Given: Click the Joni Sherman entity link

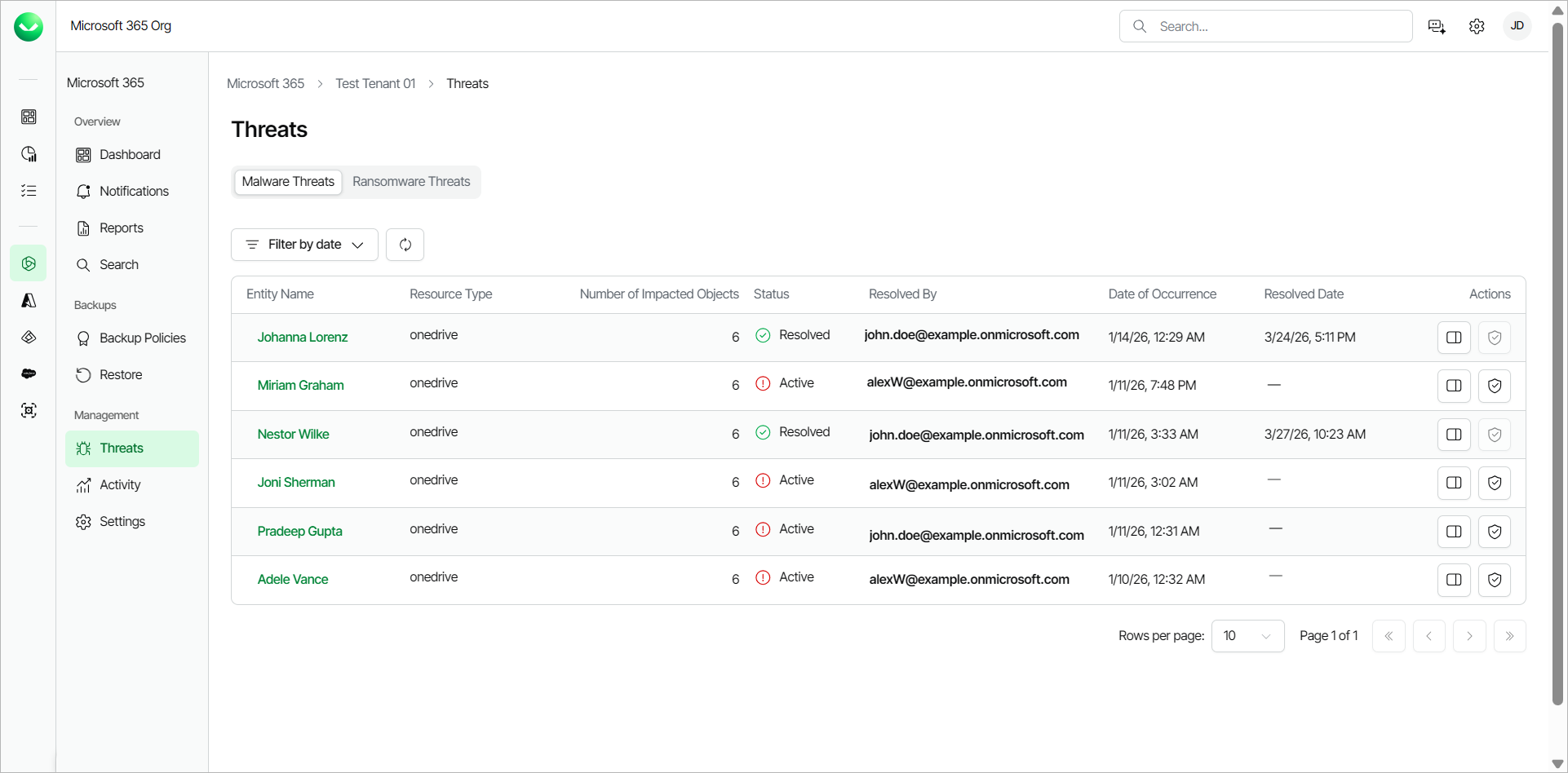Looking at the screenshot, I should click(x=296, y=483).
